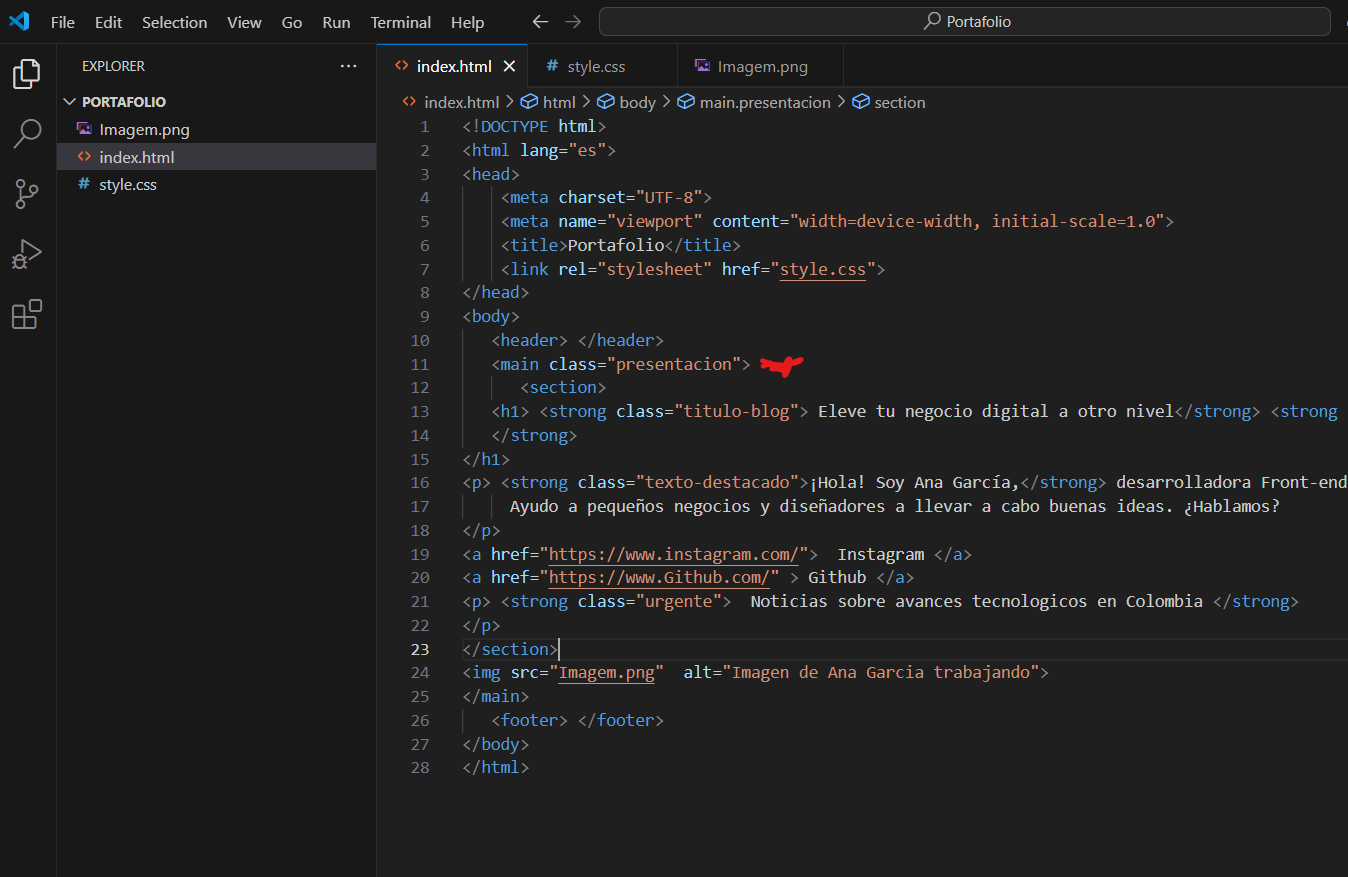The image size is (1348, 877).
Task: Click the "texto-destacado" class value on line 16
Action: coord(717,482)
